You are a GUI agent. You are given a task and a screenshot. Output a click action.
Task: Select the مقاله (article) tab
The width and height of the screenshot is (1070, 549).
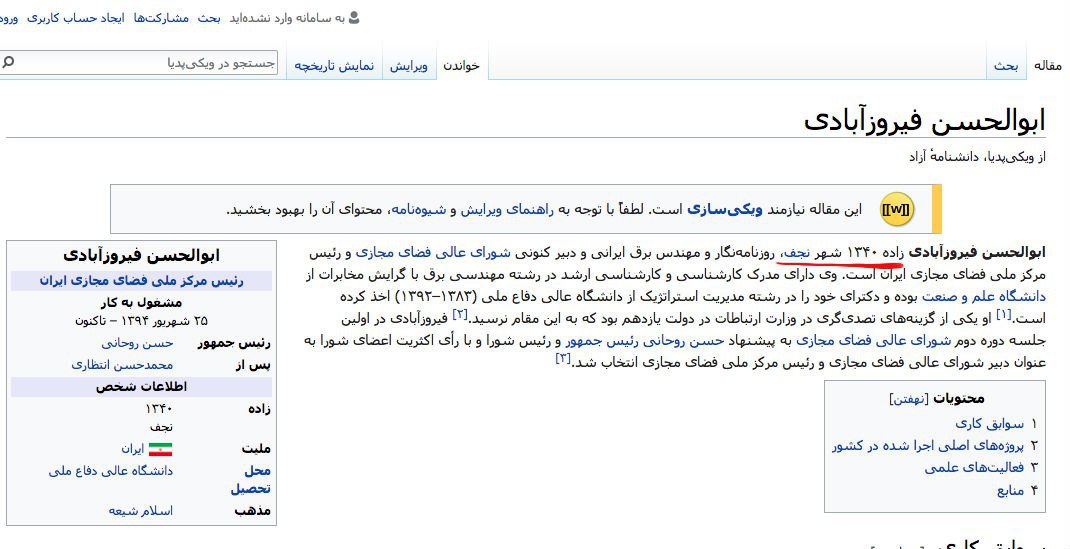(x=1046, y=66)
